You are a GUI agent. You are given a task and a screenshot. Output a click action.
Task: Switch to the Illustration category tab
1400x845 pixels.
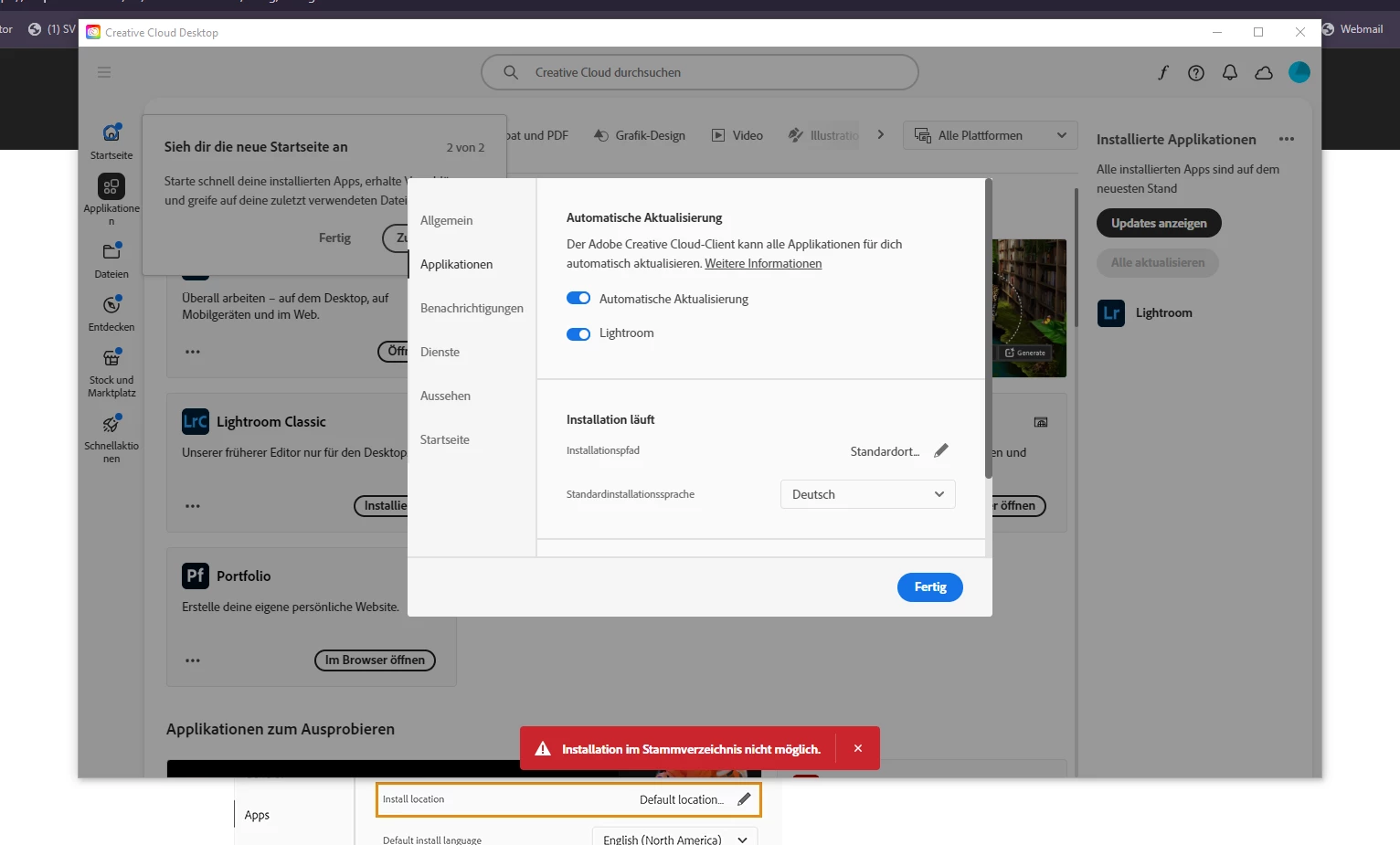click(823, 135)
